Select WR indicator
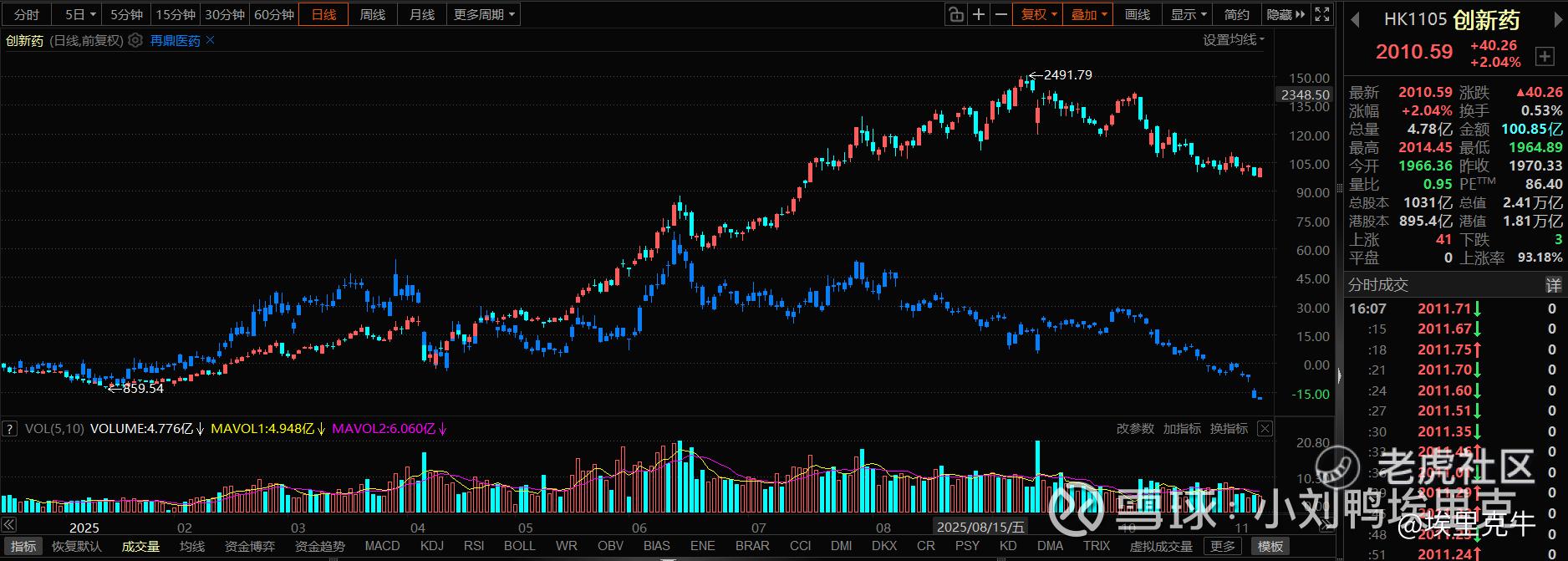The height and width of the screenshot is (561, 1568). [x=567, y=546]
